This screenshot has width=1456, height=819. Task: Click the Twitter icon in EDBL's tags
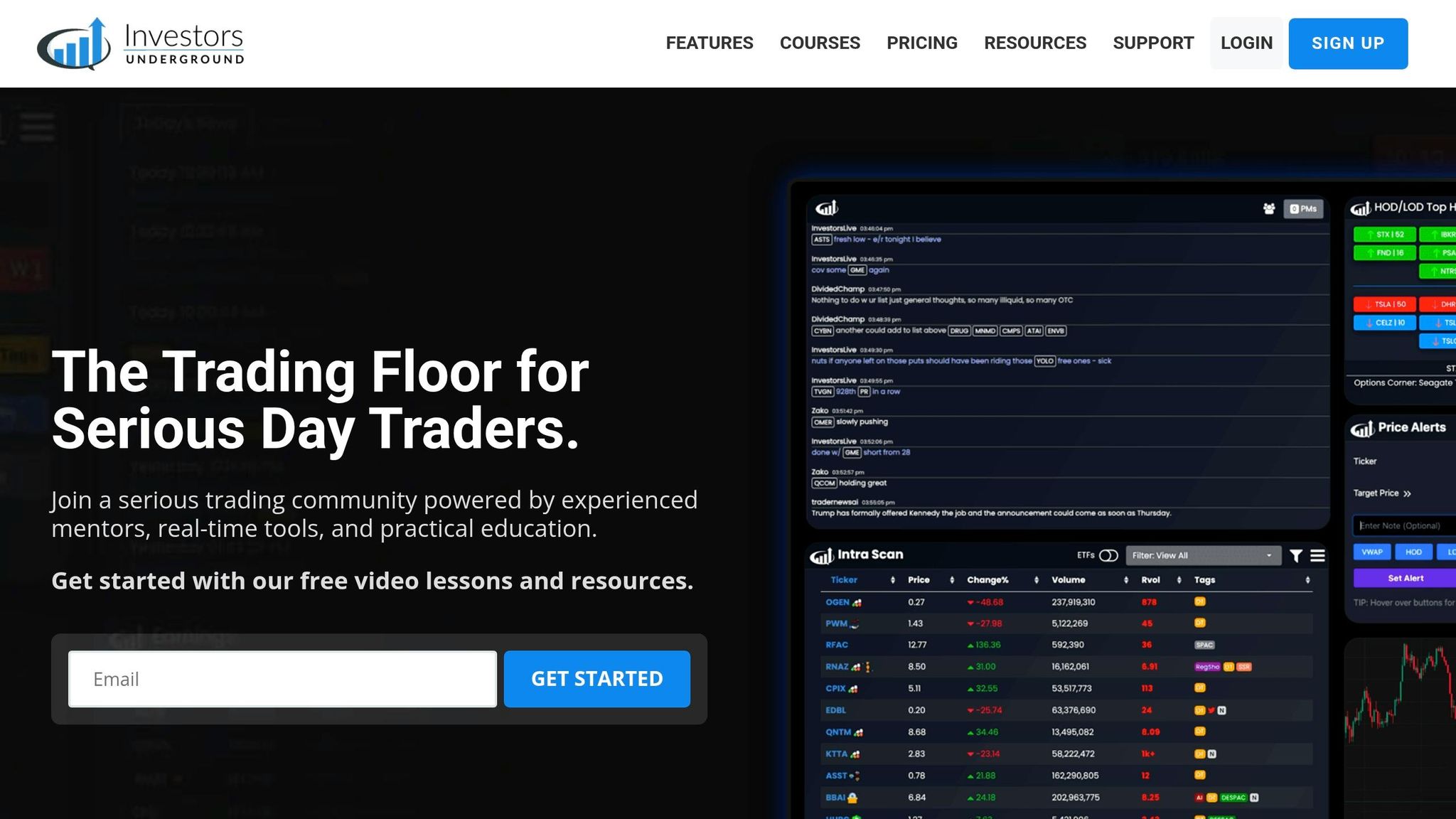coord(1211,710)
